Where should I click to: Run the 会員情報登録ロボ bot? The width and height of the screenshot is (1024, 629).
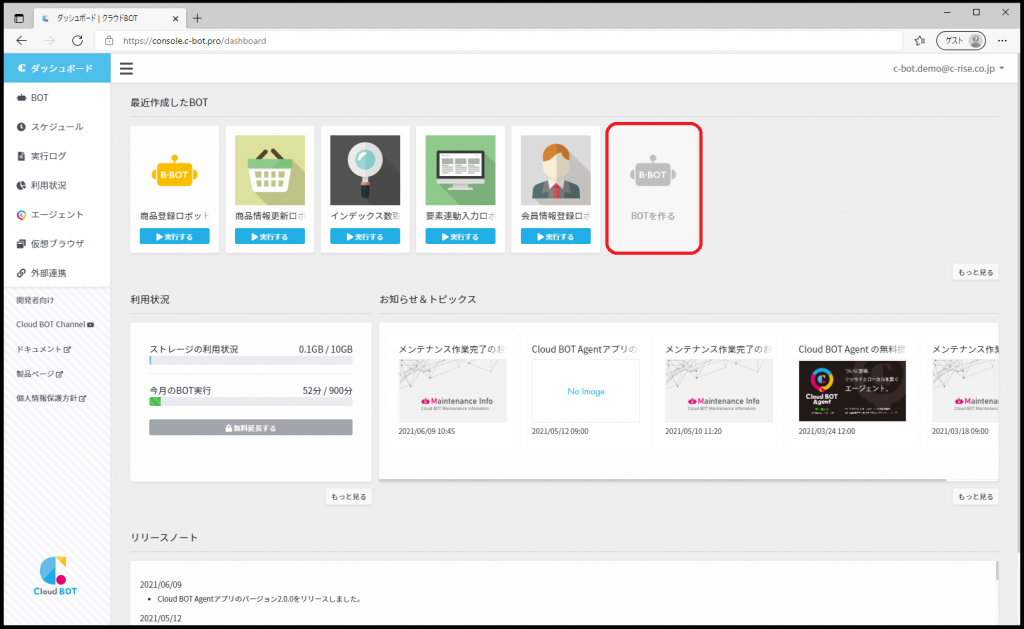[x=556, y=236]
